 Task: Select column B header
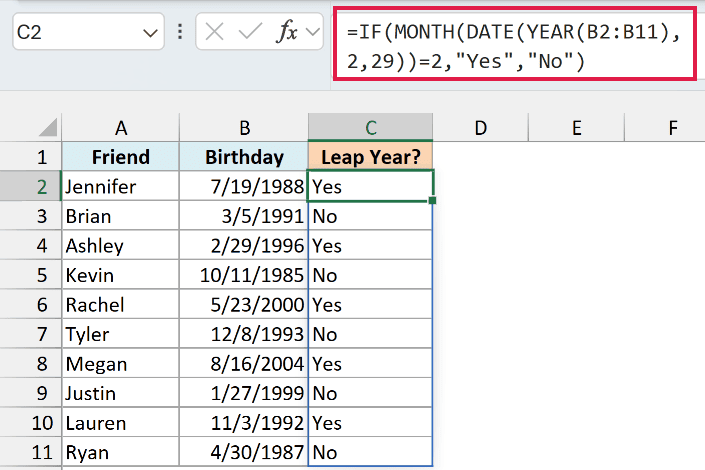244,128
